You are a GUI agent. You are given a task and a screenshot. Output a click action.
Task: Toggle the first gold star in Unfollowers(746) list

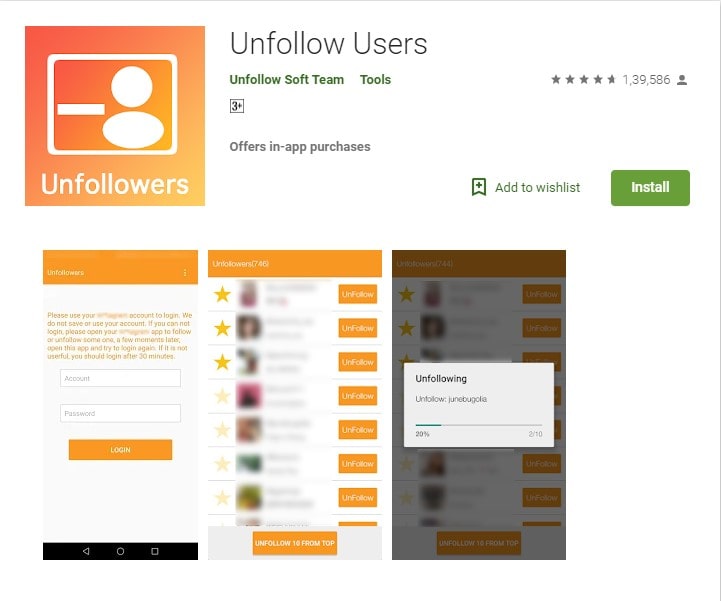[x=223, y=294]
